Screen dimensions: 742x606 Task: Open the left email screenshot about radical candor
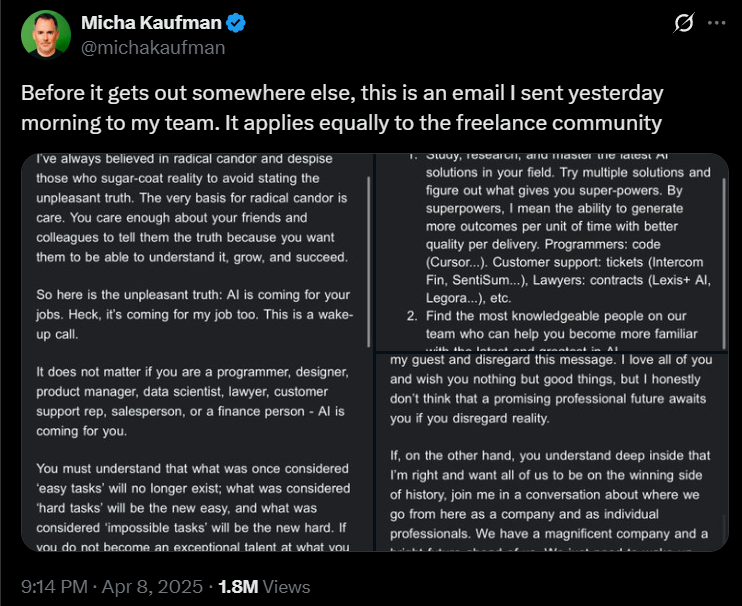coord(197,352)
